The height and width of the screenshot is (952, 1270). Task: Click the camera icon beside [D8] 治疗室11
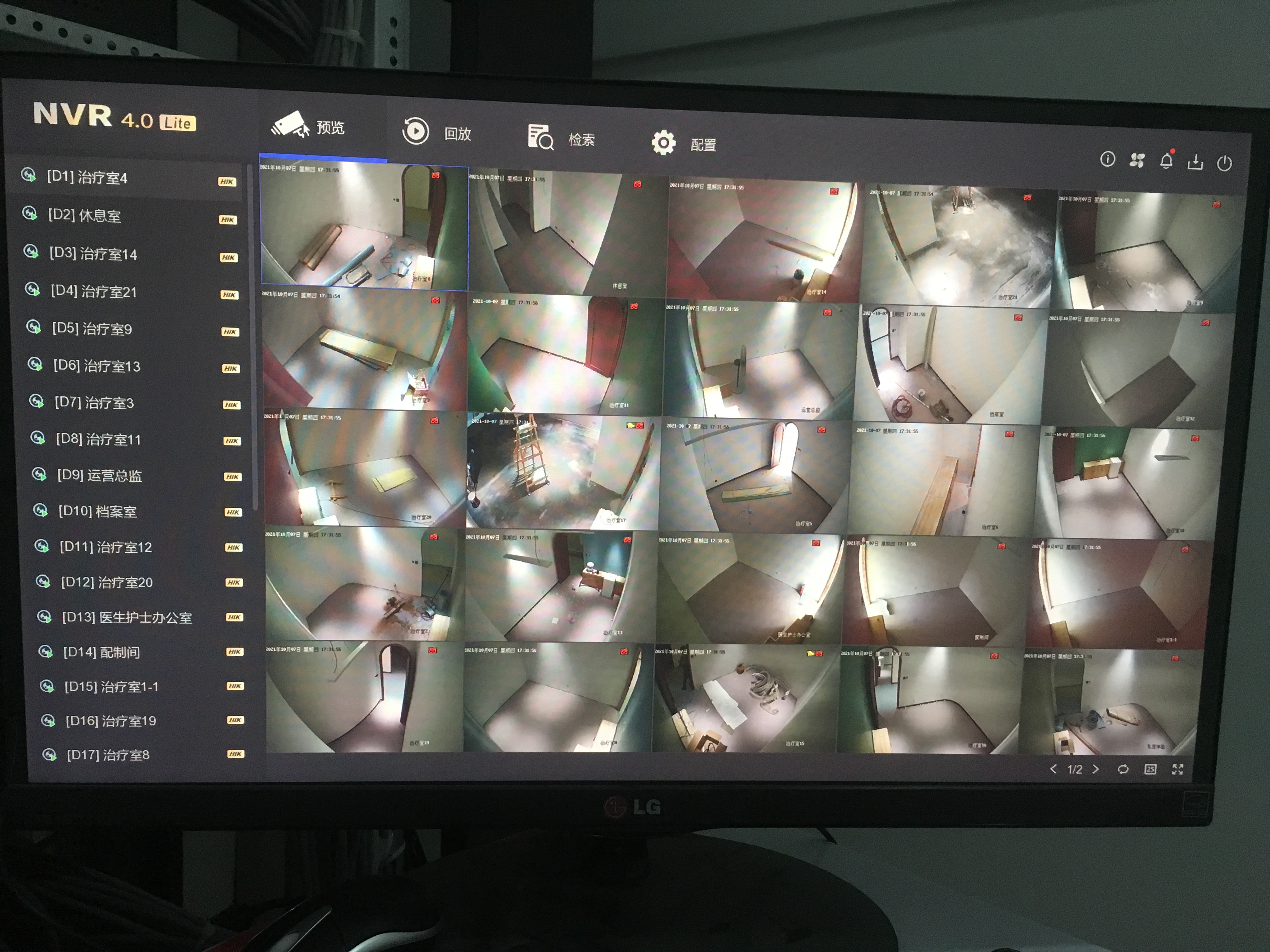coord(37,438)
